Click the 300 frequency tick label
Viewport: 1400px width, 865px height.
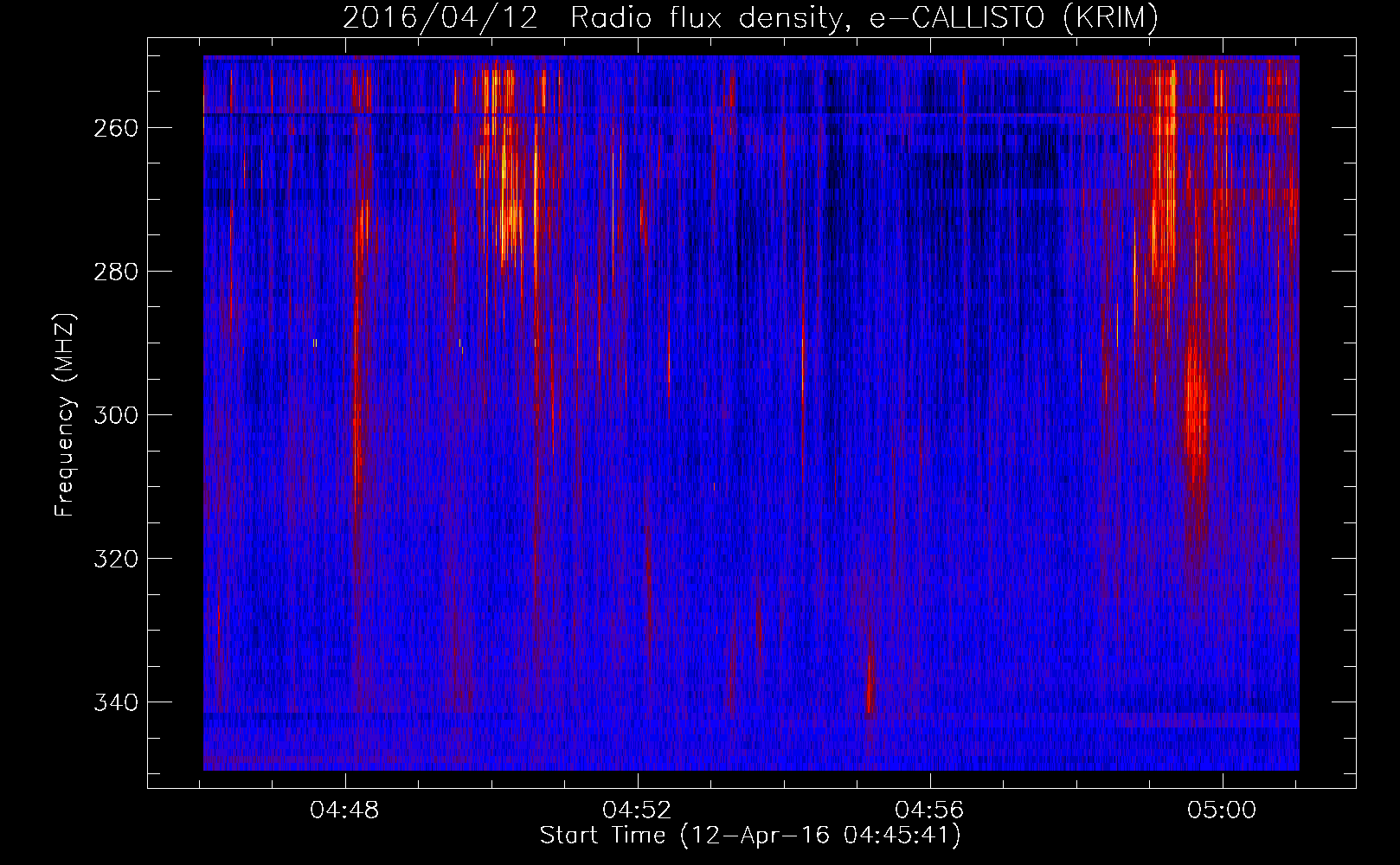click(115, 415)
